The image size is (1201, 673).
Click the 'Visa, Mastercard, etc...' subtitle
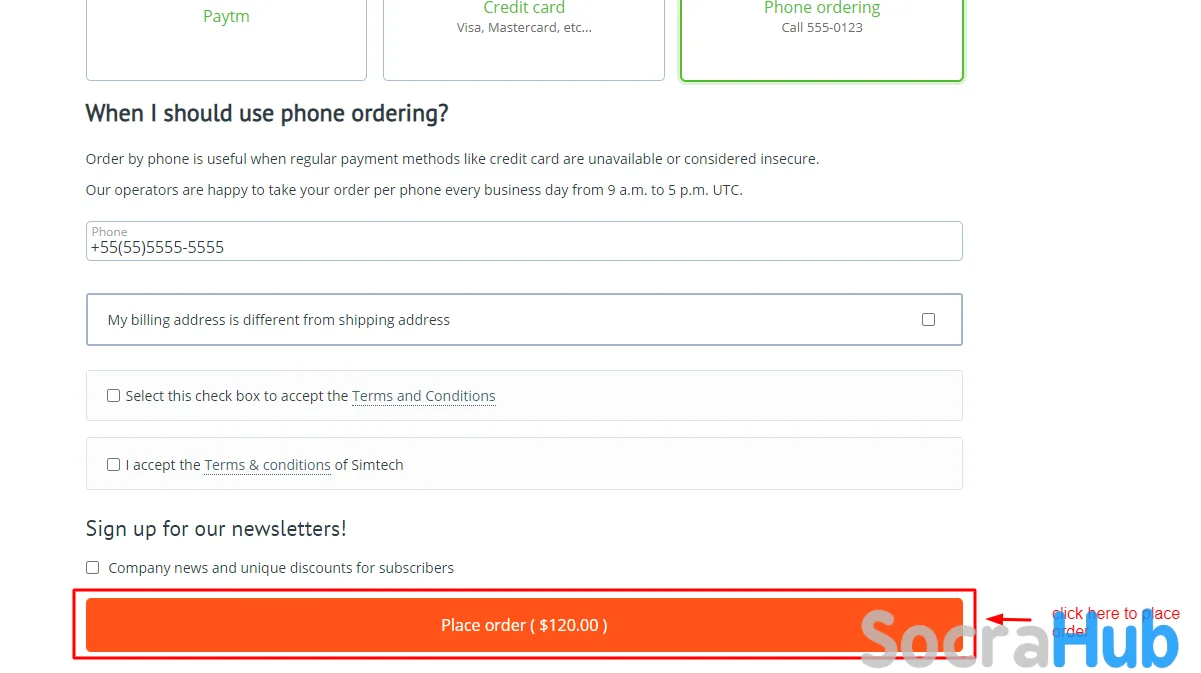click(524, 28)
